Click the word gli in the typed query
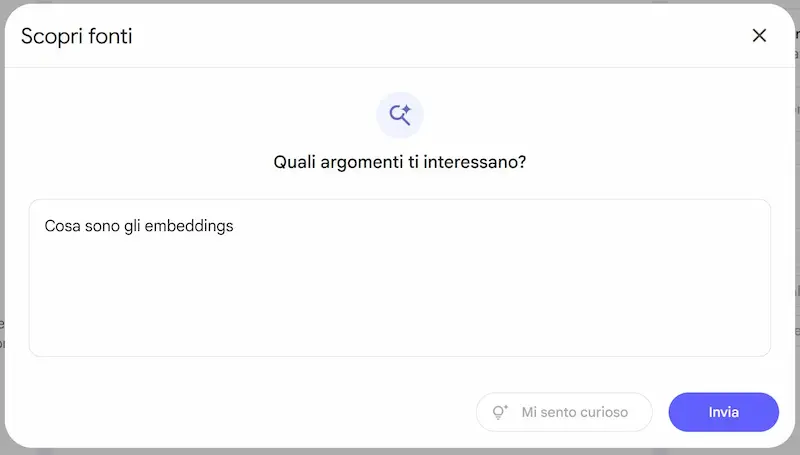800x455 pixels. [132, 226]
